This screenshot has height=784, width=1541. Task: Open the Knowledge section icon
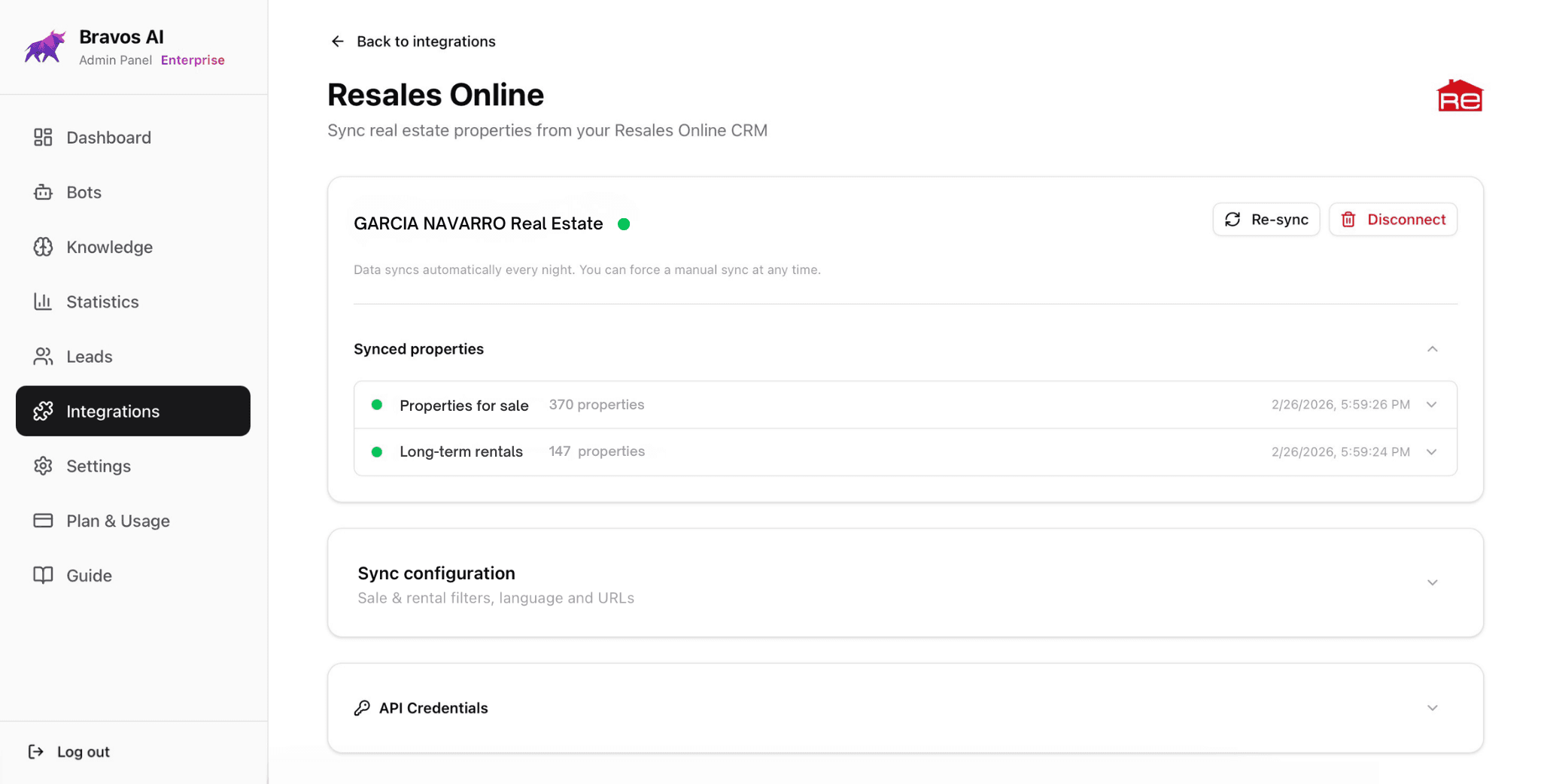[43, 247]
